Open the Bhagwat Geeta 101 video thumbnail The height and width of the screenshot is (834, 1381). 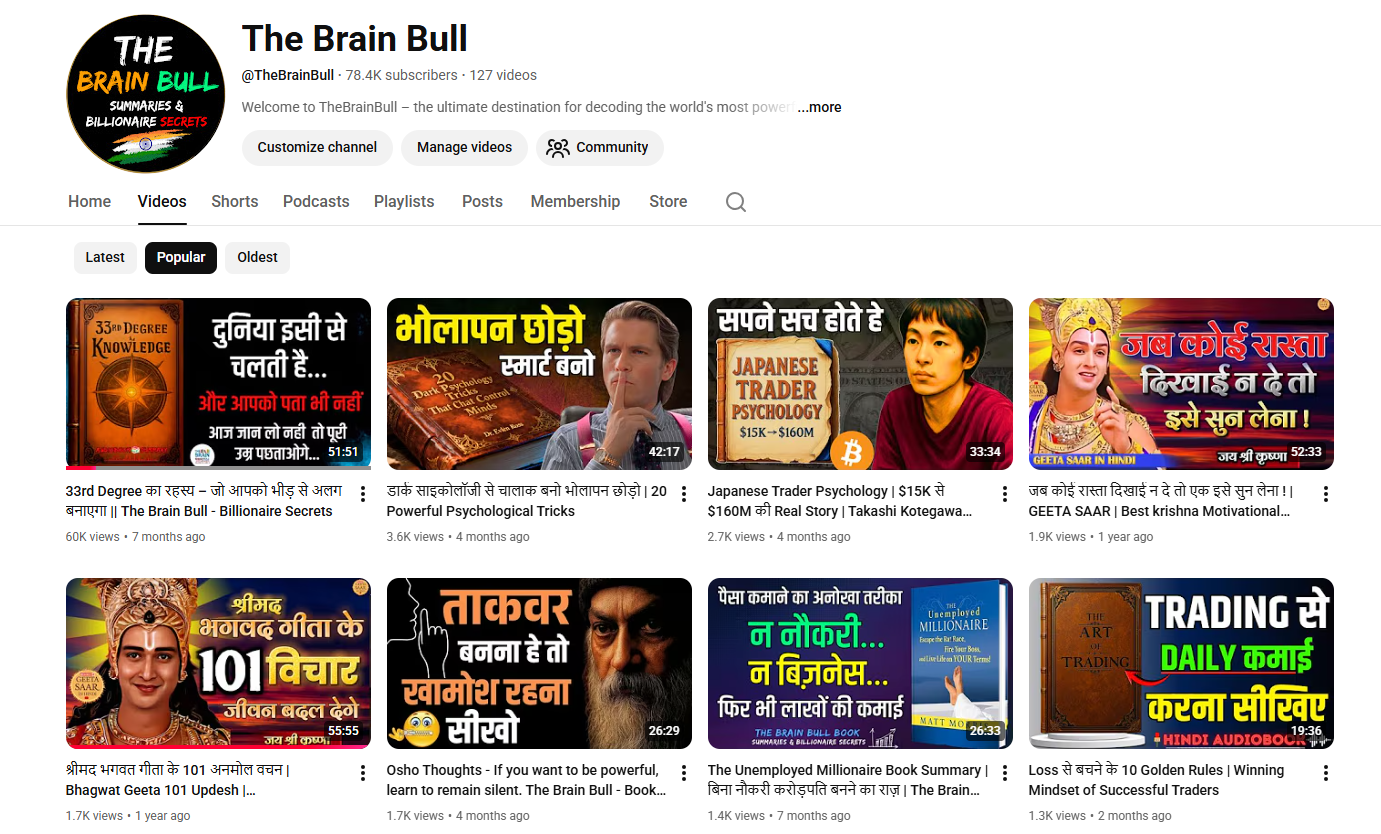(218, 663)
